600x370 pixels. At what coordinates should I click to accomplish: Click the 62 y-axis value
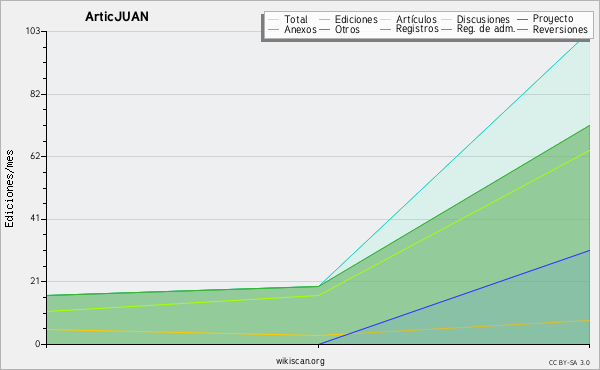tap(35, 156)
